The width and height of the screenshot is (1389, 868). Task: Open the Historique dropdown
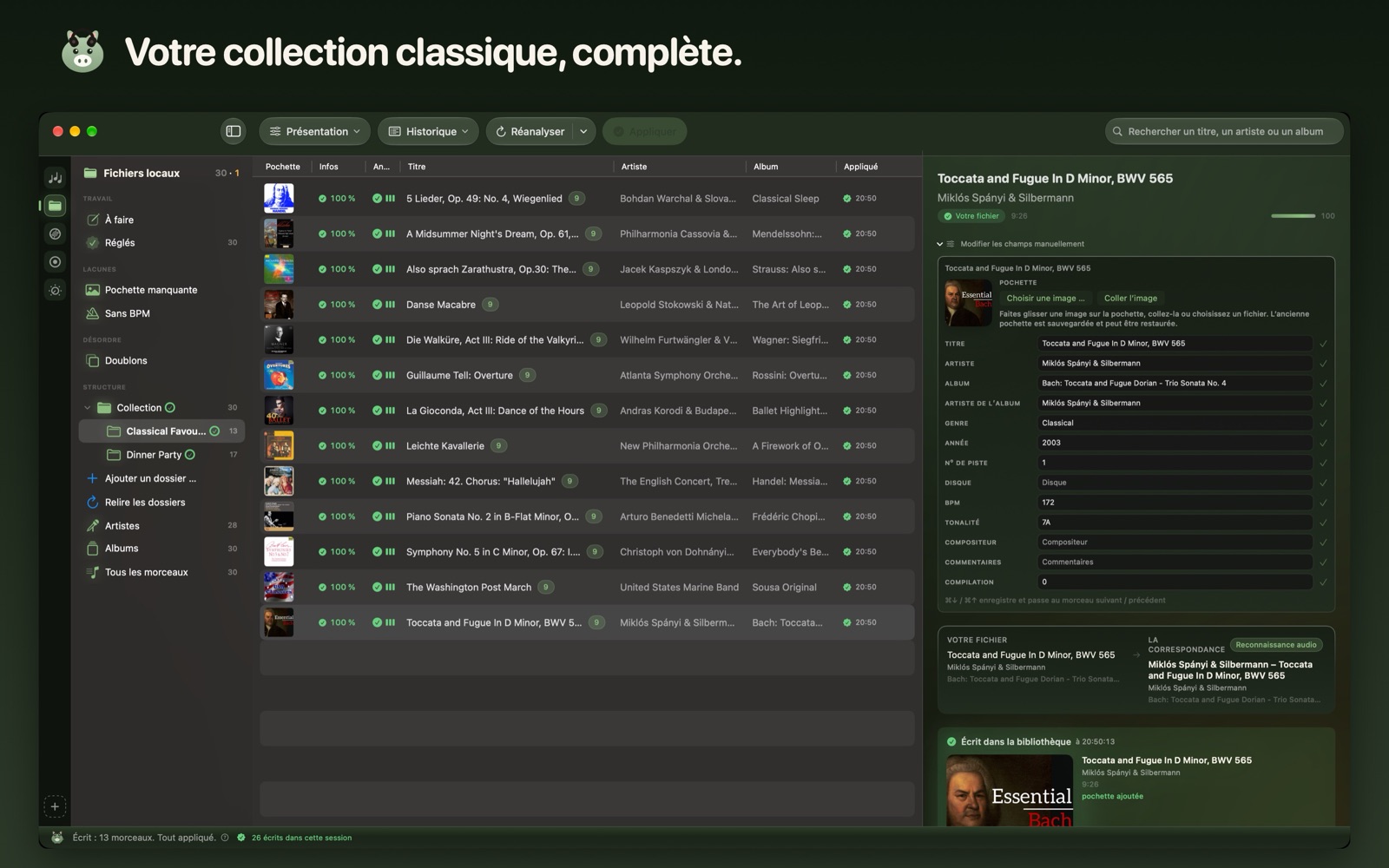pyautogui.click(x=428, y=131)
